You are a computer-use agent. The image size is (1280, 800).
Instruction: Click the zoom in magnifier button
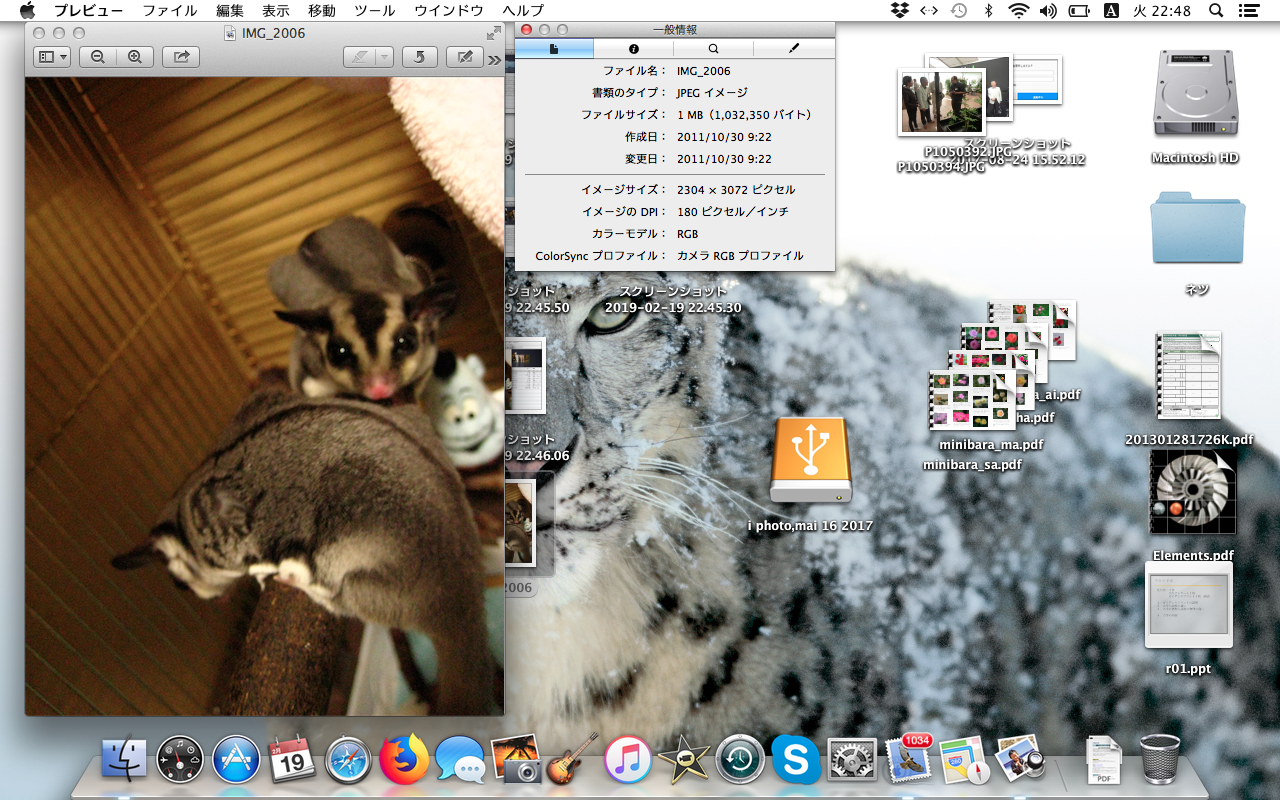click(x=134, y=57)
